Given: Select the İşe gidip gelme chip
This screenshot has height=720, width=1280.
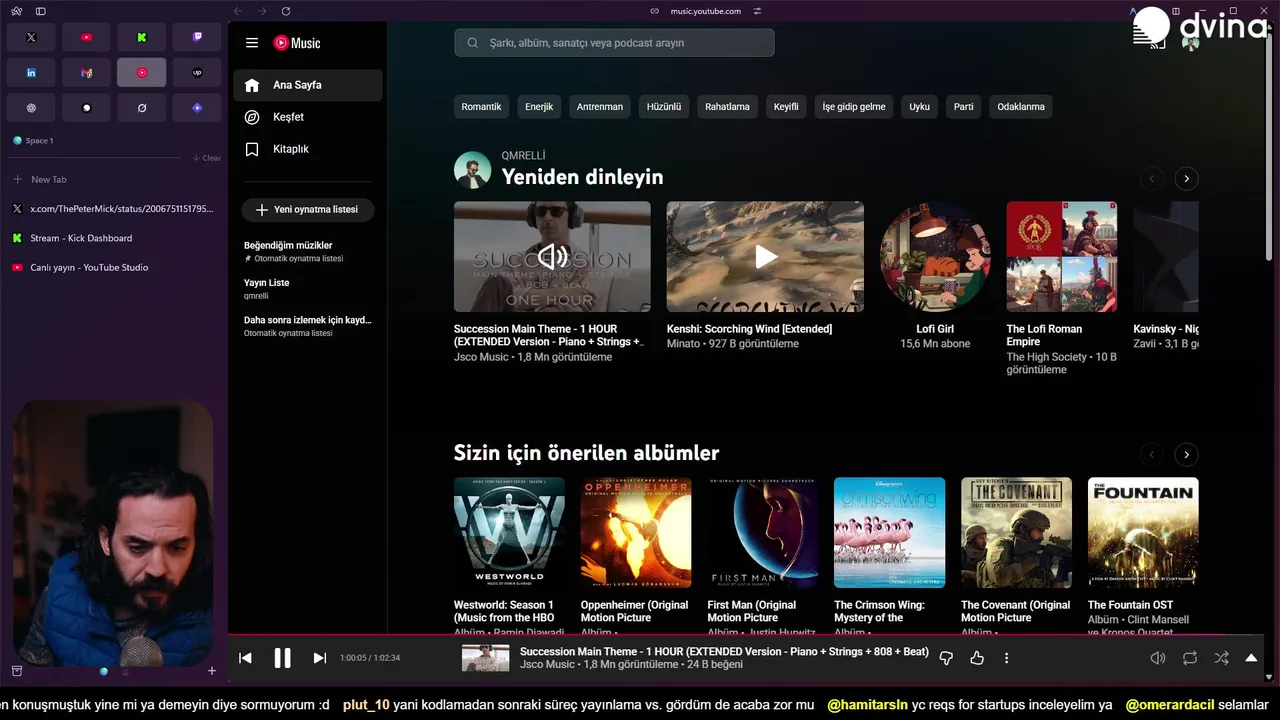Looking at the screenshot, I should pos(854,107).
